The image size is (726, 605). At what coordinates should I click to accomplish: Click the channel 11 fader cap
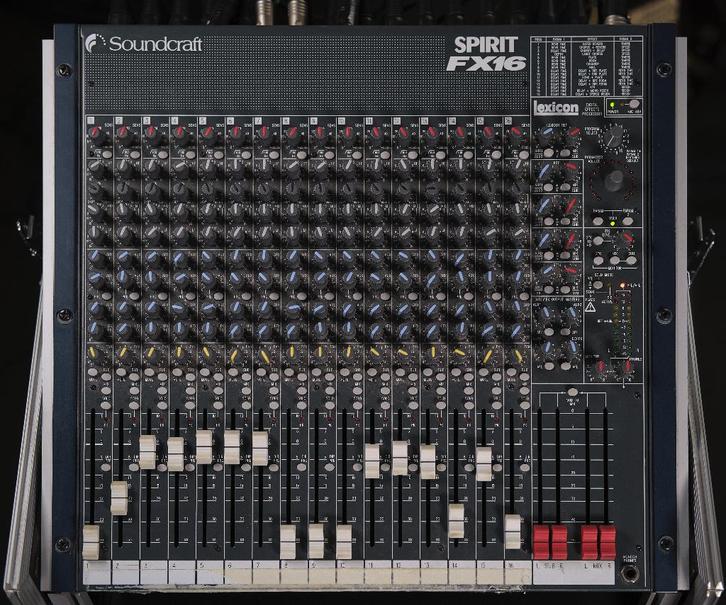tap(372, 461)
